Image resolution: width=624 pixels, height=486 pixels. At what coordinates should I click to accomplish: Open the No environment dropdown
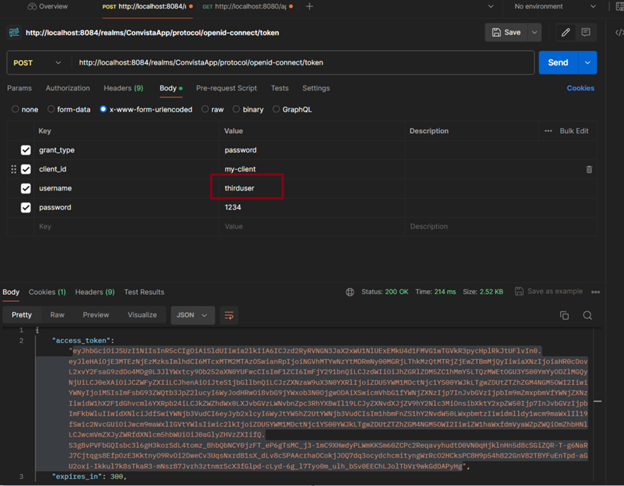pos(554,6)
